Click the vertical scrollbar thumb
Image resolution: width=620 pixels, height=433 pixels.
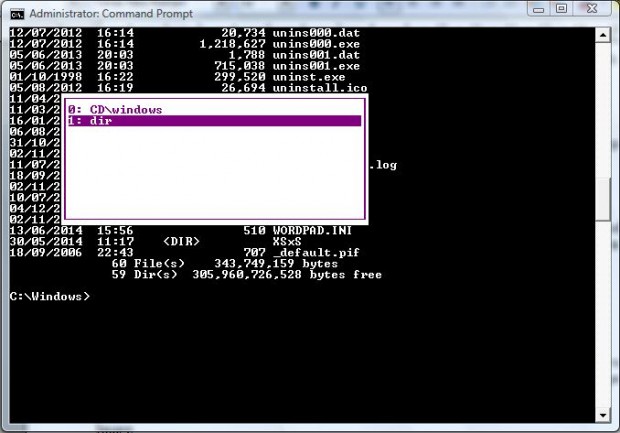(603, 200)
